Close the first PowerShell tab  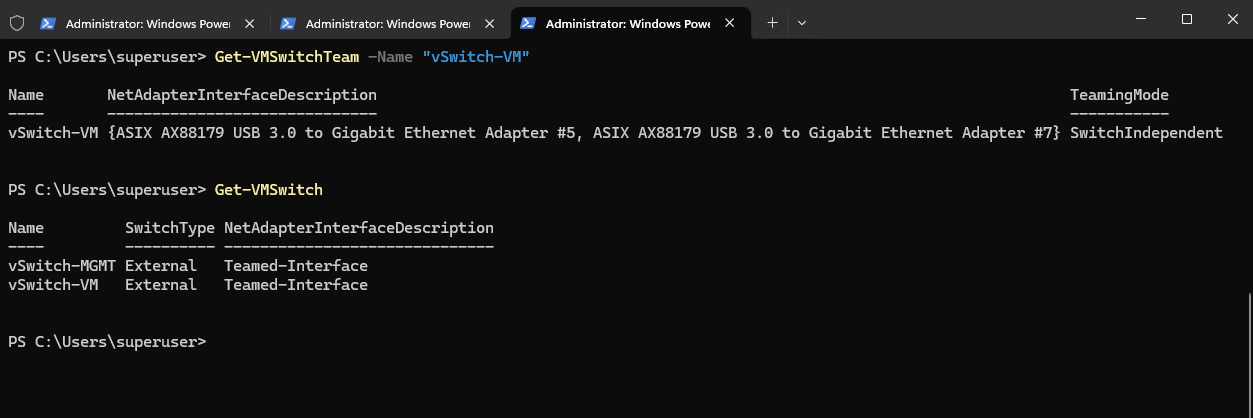coord(249,22)
